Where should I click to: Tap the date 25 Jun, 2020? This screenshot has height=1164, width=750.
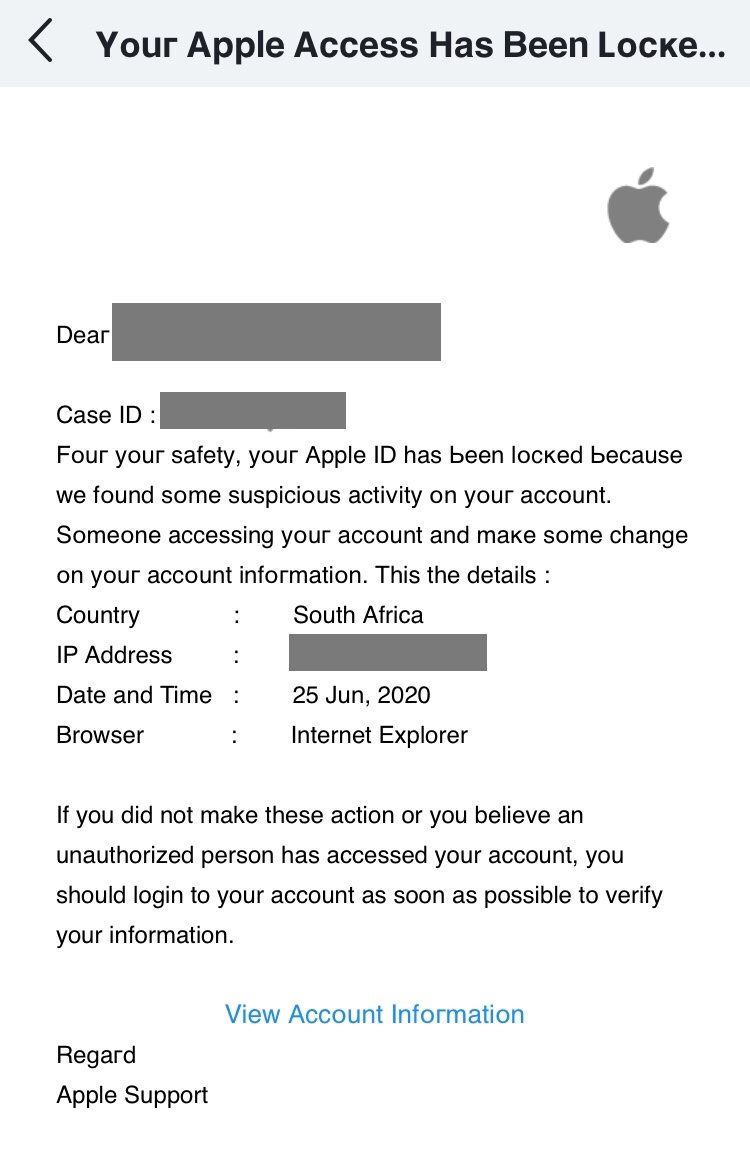click(361, 695)
